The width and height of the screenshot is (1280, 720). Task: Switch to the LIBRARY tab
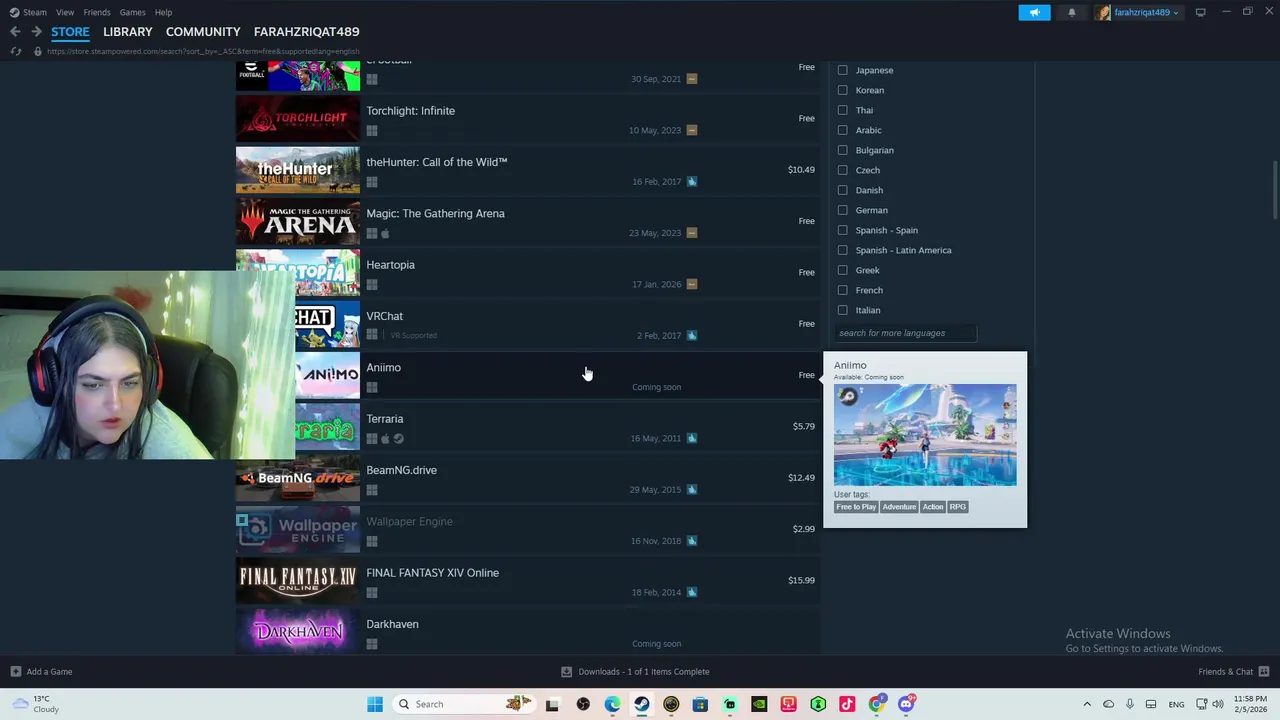[128, 32]
